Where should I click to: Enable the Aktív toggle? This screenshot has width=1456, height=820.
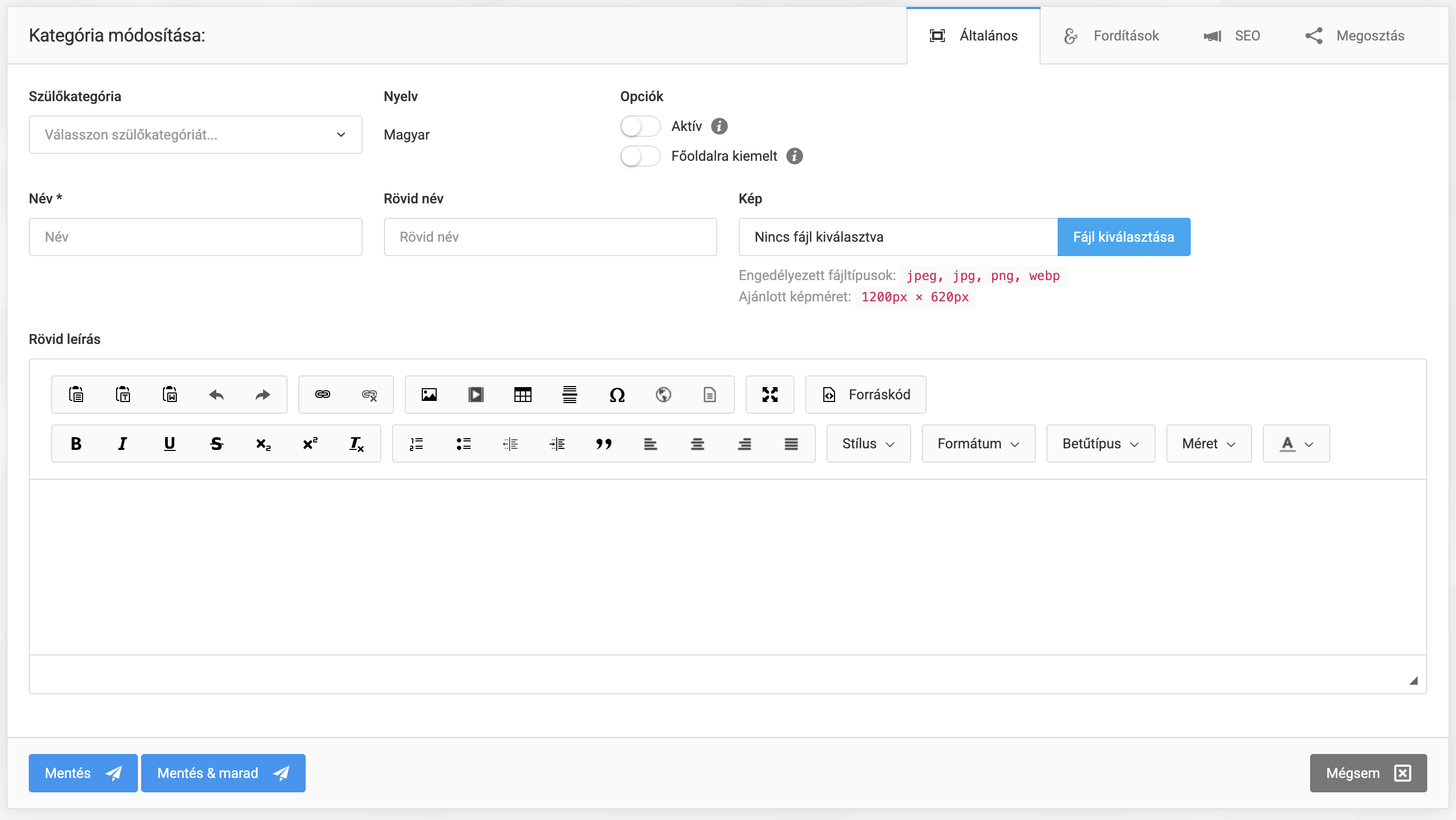click(x=640, y=126)
